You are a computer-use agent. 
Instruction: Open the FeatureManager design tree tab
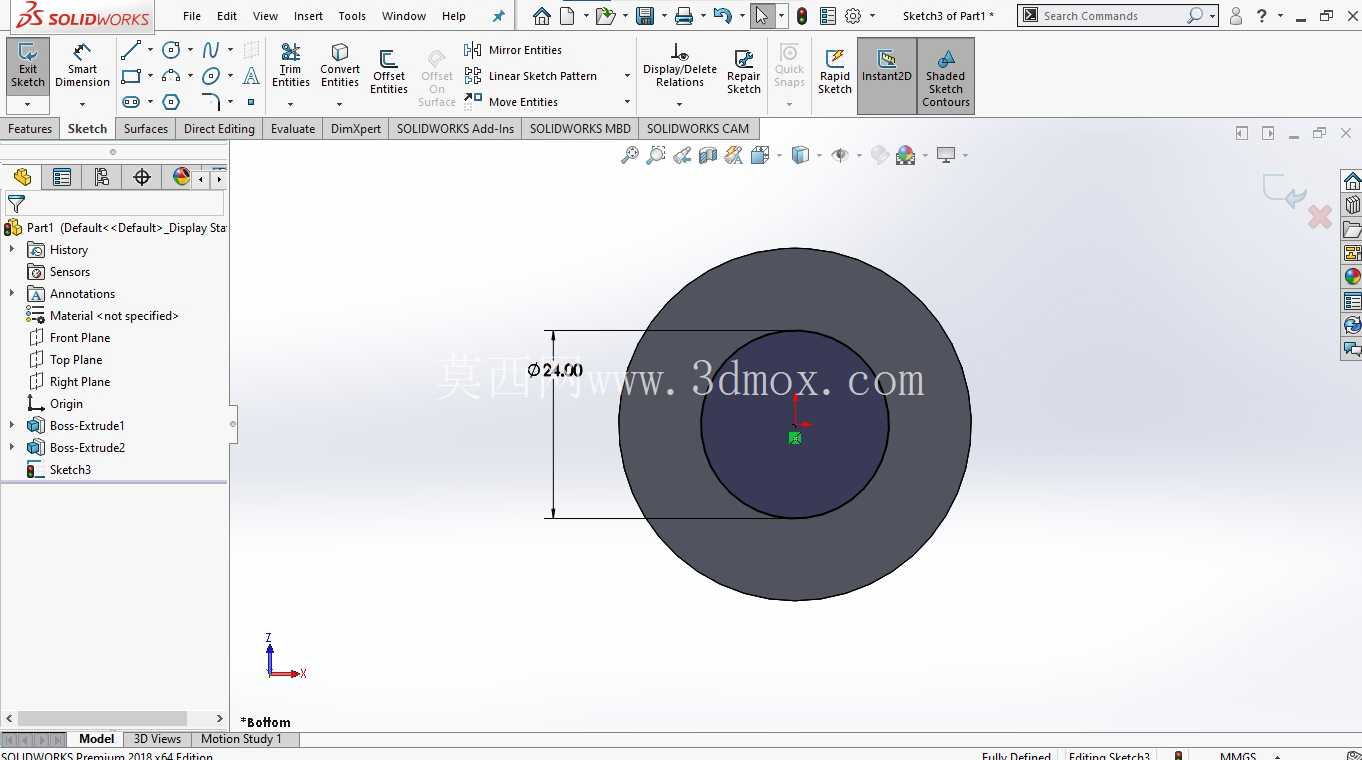pyautogui.click(x=22, y=177)
